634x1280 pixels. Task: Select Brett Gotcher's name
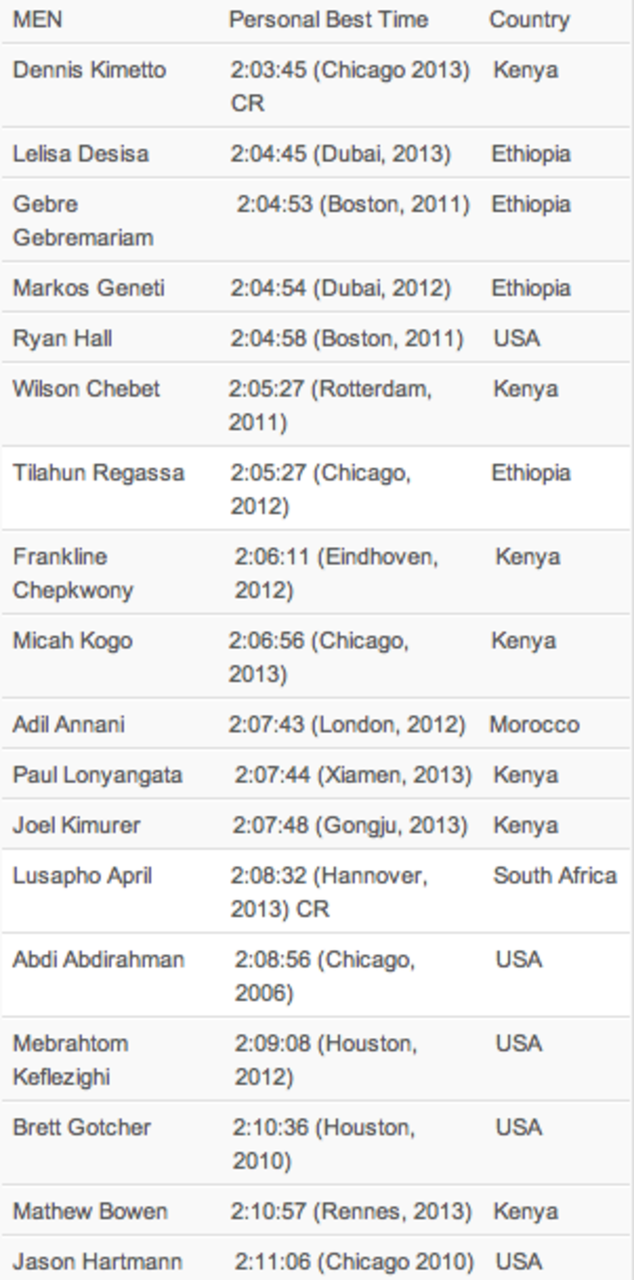click(81, 1127)
